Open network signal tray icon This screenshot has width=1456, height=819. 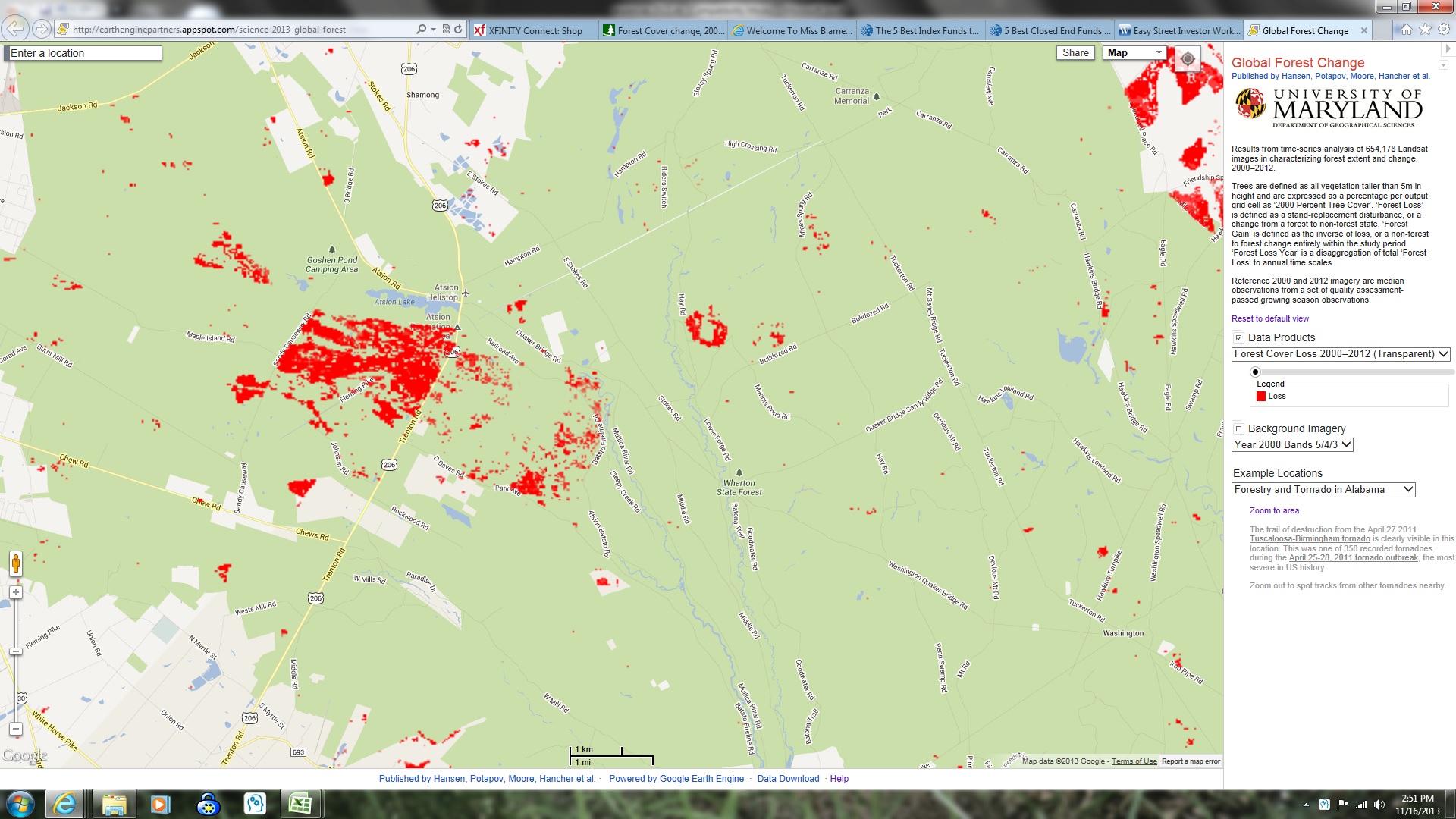click(x=1361, y=805)
